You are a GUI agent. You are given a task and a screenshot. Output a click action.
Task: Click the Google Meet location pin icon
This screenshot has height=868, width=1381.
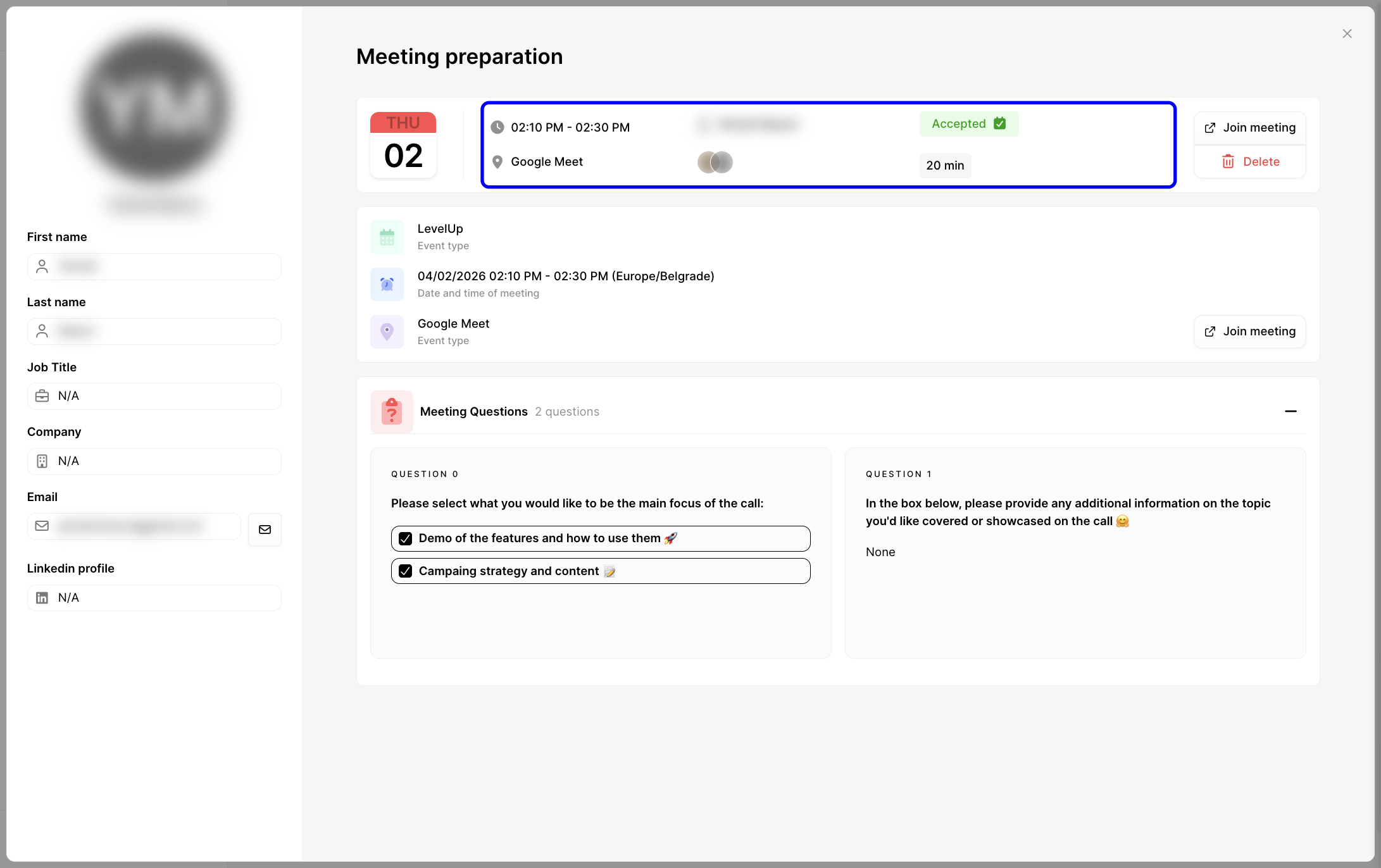[387, 331]
